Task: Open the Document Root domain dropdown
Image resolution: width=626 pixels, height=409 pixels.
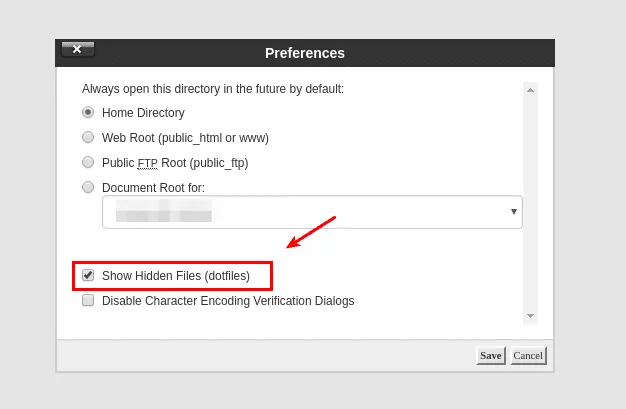Action: point(311,212)
